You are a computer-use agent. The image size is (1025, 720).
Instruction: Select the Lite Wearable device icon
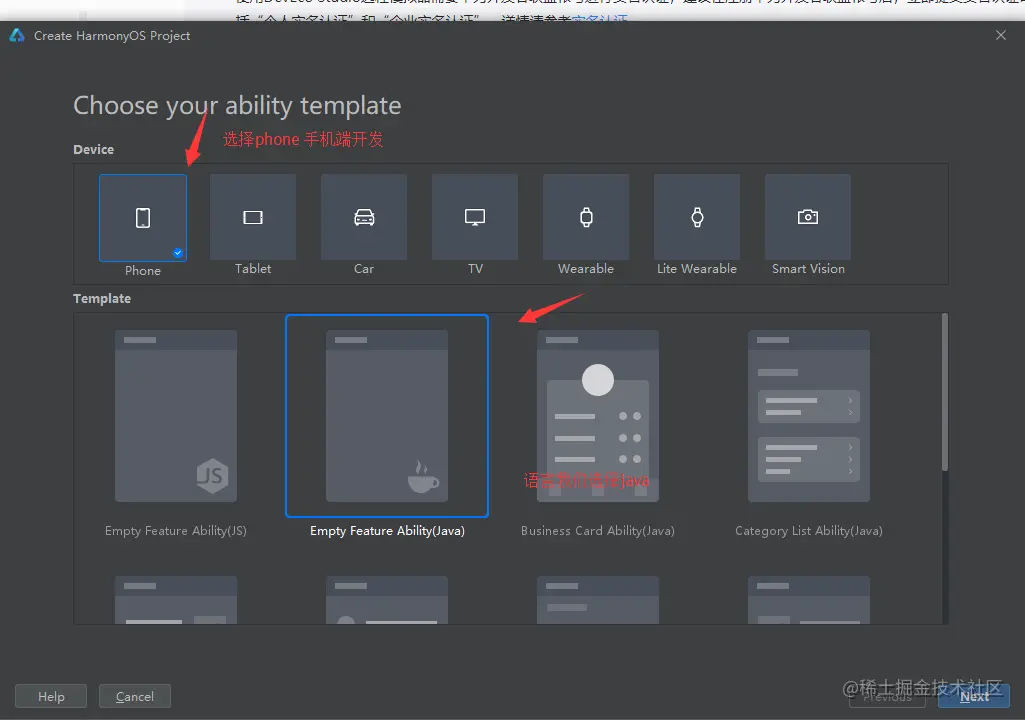click(x=697, y=217)
